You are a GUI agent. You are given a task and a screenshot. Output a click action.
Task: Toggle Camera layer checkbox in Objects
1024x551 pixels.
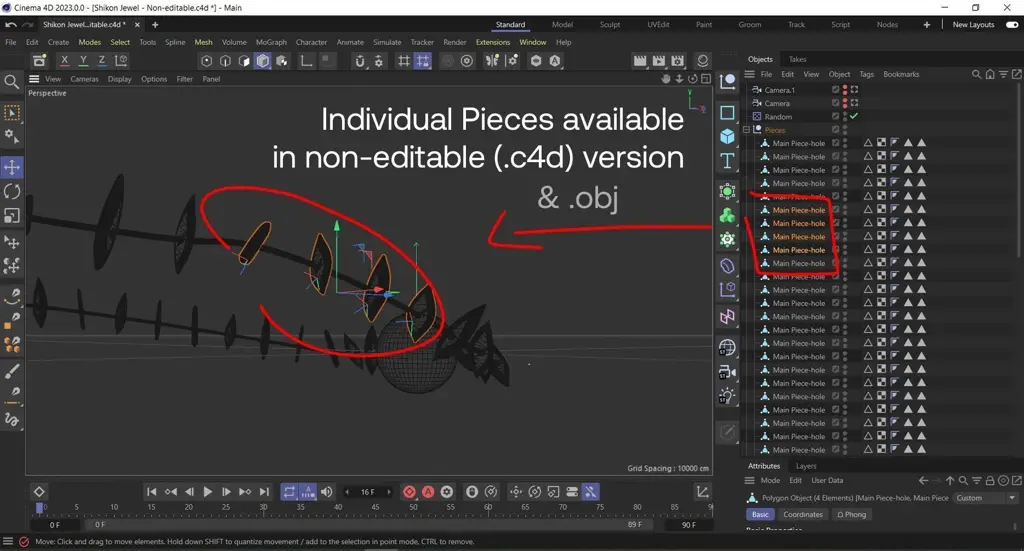[x=835, y=103]
